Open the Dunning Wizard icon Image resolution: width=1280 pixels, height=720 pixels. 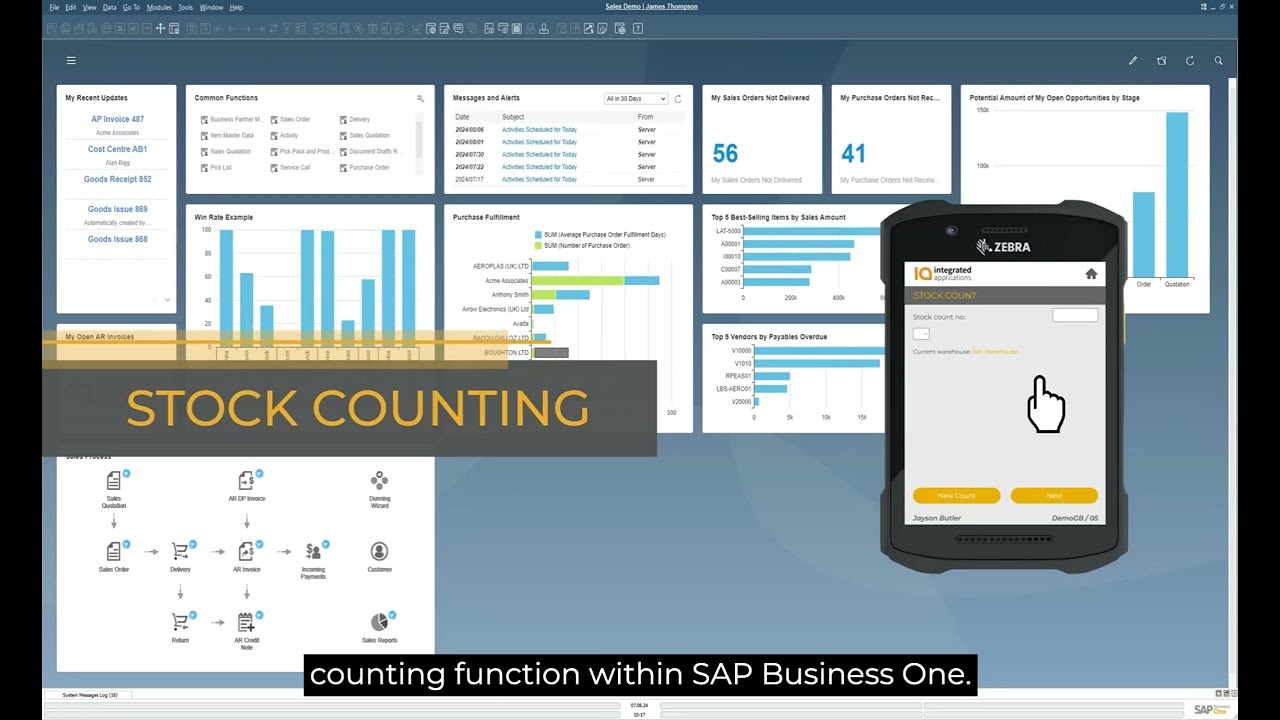pos(379,480)
